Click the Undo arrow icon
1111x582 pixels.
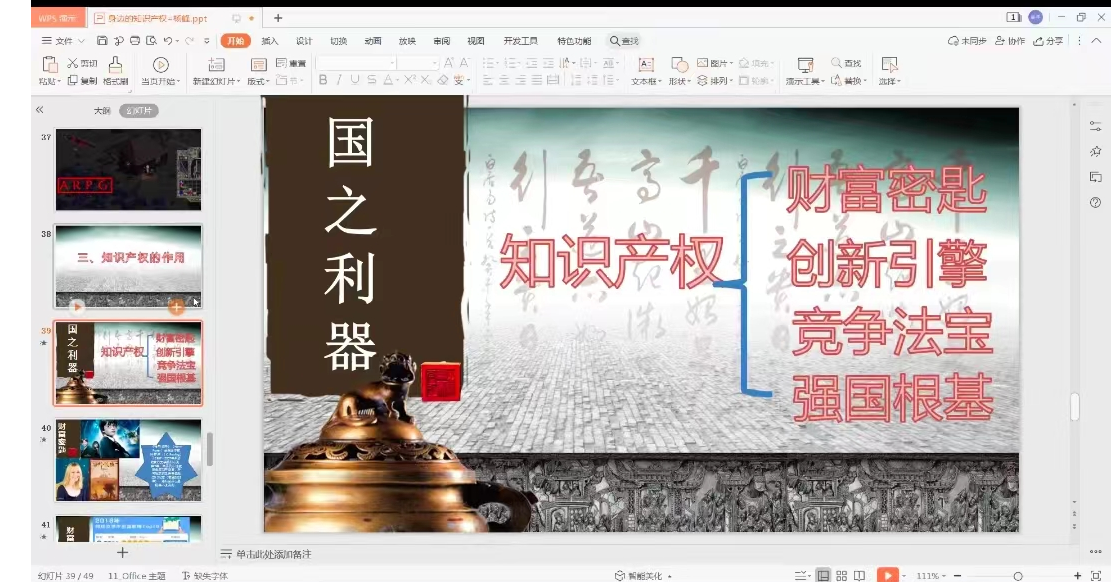(167, 41)
